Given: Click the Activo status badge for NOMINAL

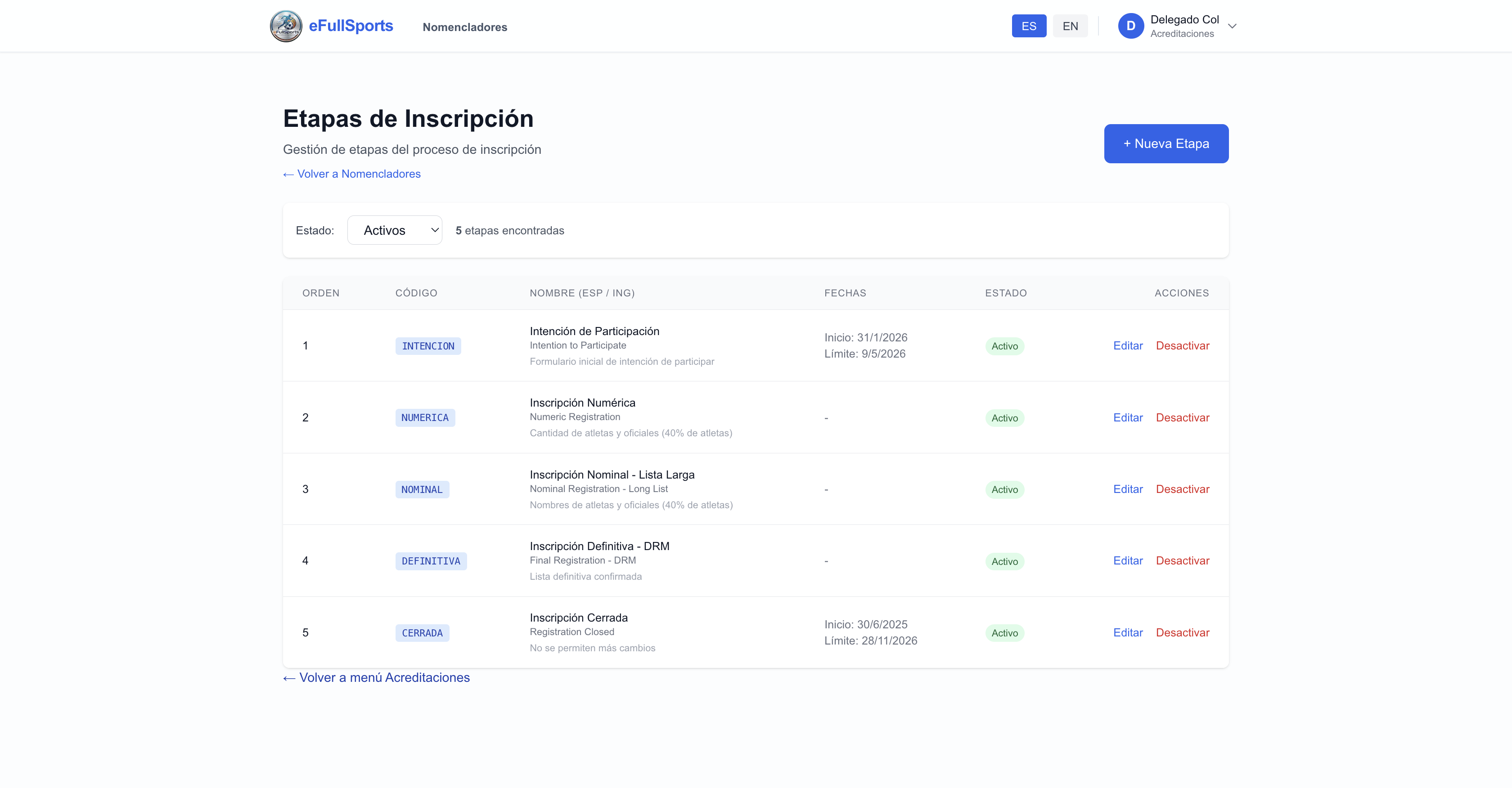Looking at the screenshot, I should coord(1004,489).
